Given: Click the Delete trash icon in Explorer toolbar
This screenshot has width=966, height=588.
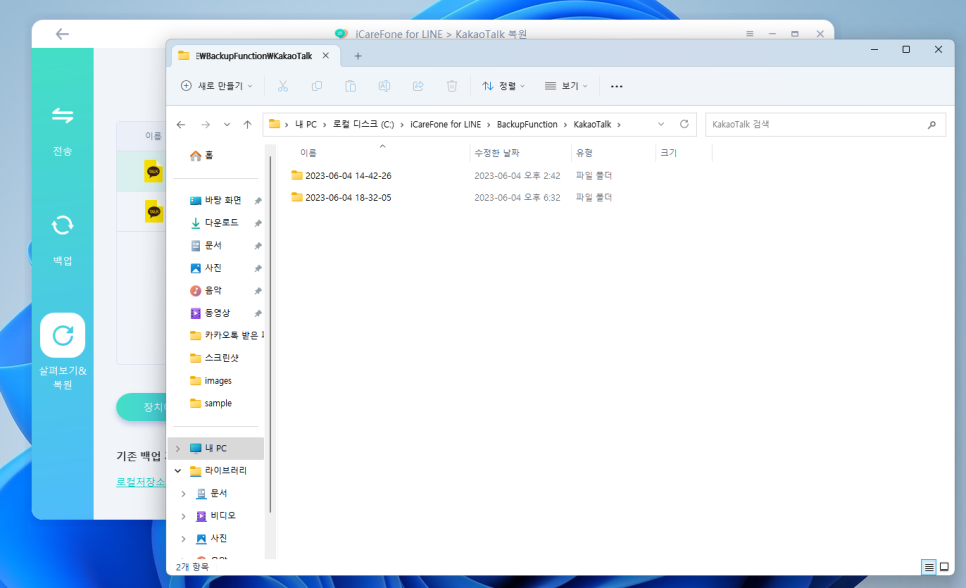Looking at the screenshot, I should click(452, 86).
